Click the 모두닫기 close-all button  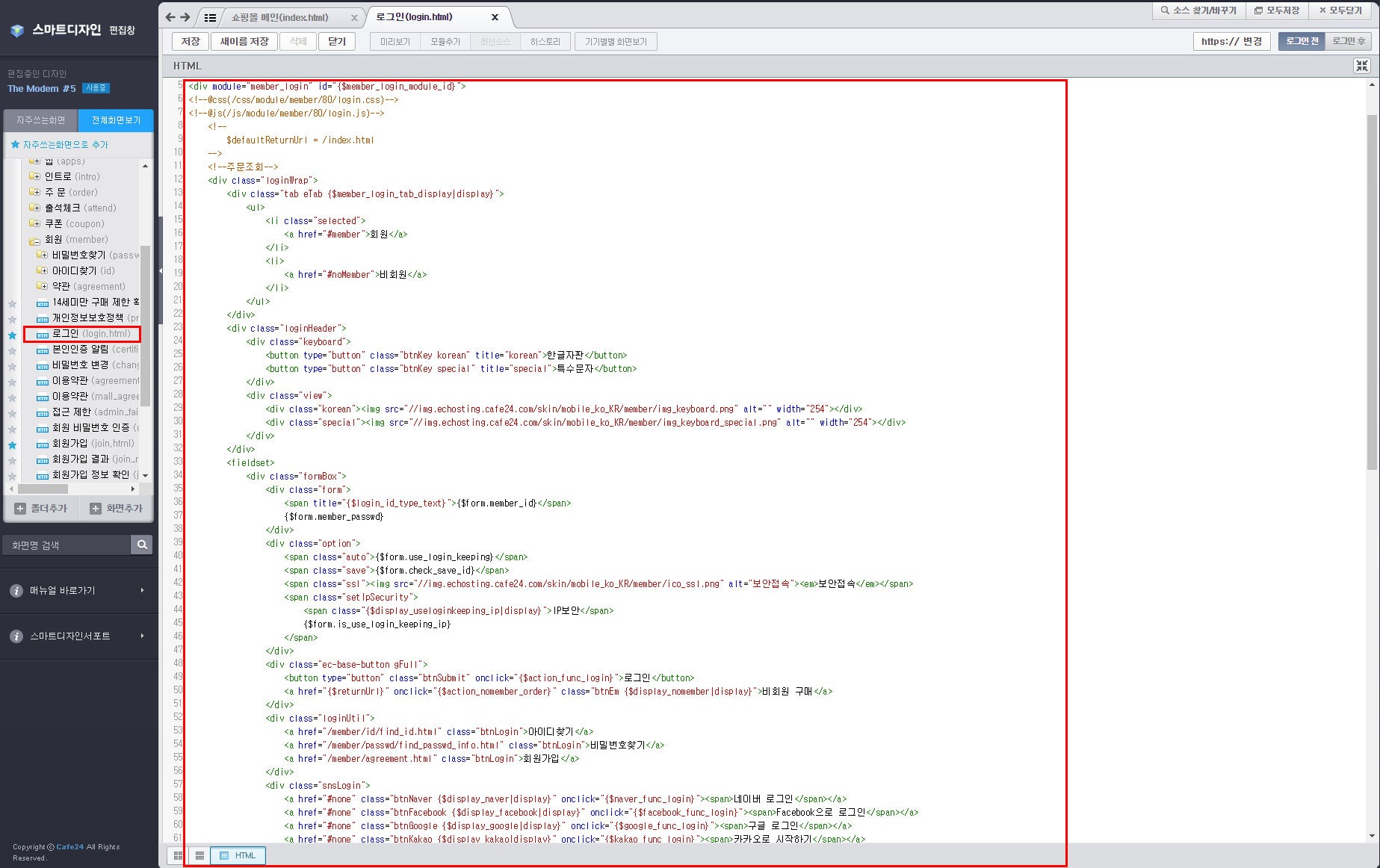[1340, 10]
